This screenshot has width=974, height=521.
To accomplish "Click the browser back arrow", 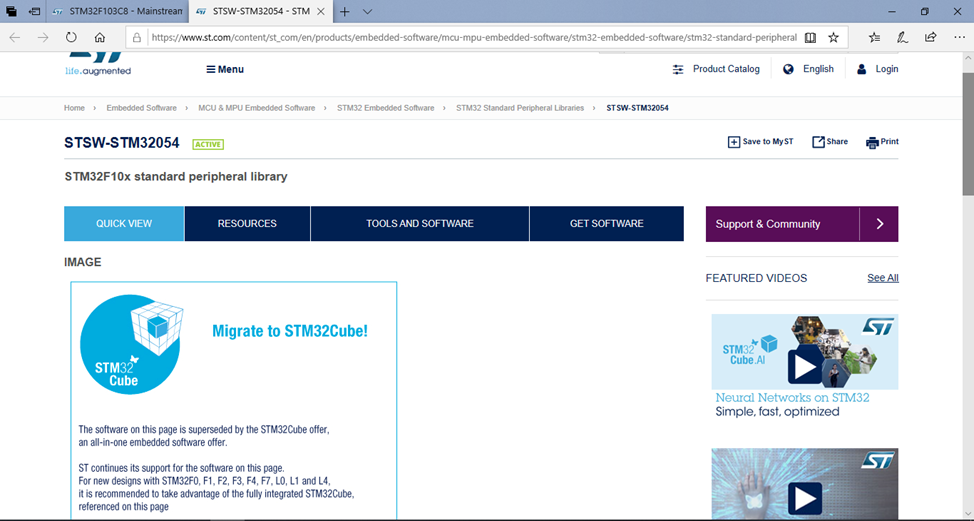I will (x=15, y=37).
